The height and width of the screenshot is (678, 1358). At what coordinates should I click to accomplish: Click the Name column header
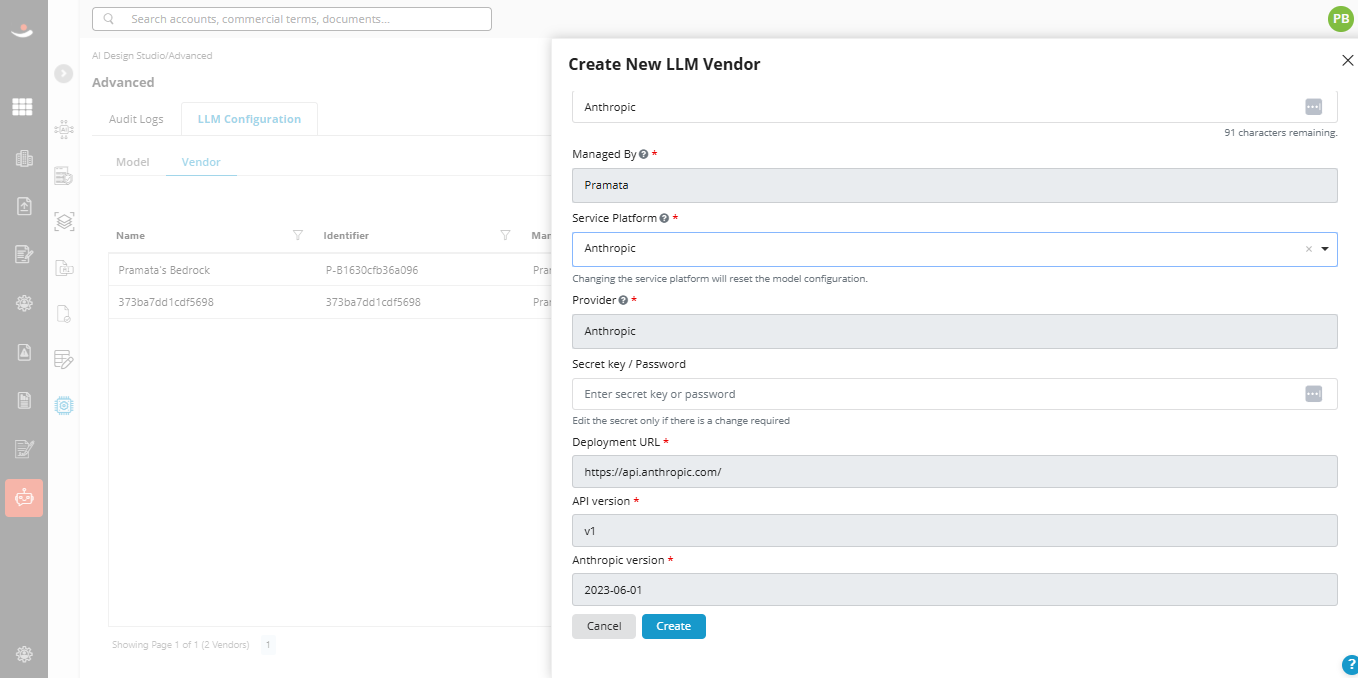click(130, 236)
